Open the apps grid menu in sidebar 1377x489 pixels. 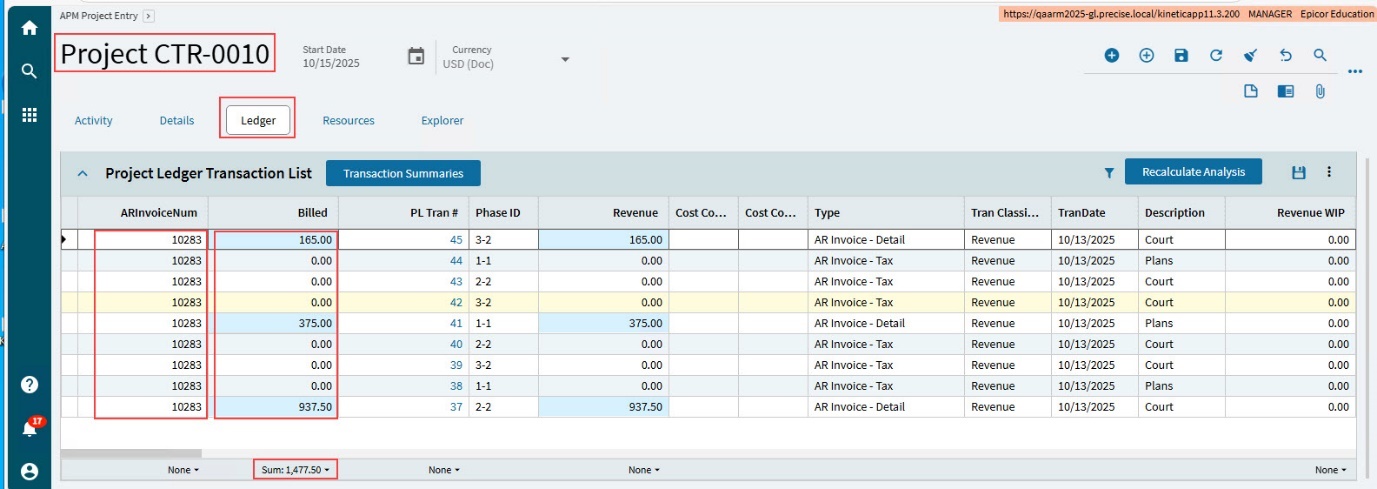pyautogui.click(x=29, y=115)
